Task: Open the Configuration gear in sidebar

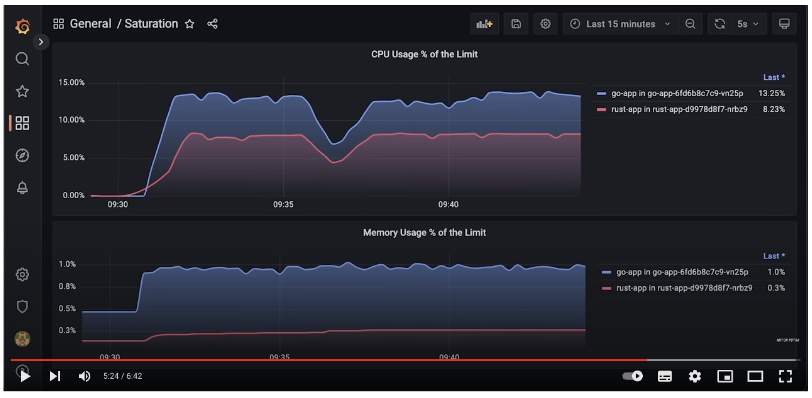Action: [x=22, y=274]
